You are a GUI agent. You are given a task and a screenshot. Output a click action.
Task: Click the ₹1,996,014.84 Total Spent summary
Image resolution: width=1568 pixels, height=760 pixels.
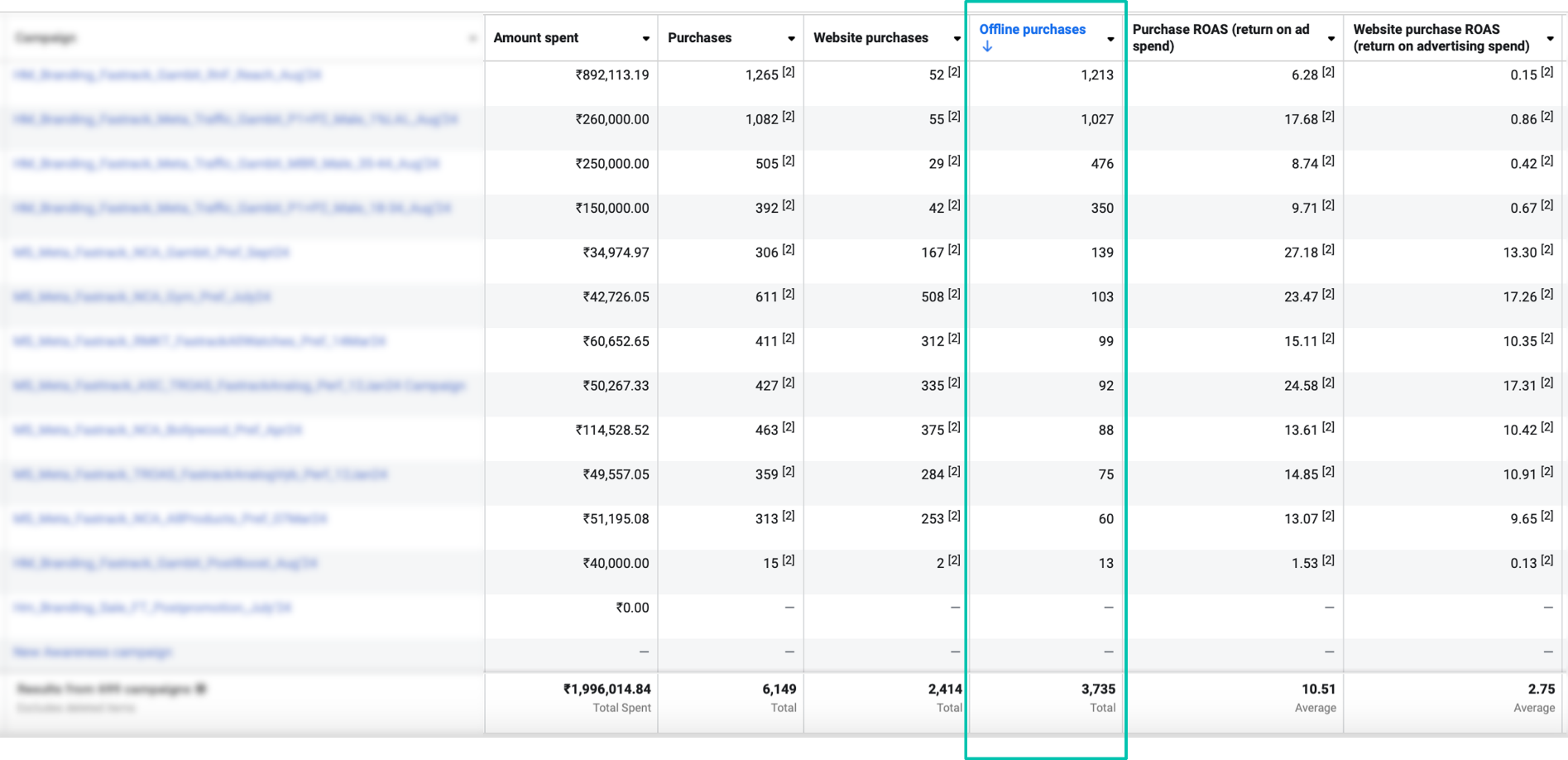click(x=607, y=690)
